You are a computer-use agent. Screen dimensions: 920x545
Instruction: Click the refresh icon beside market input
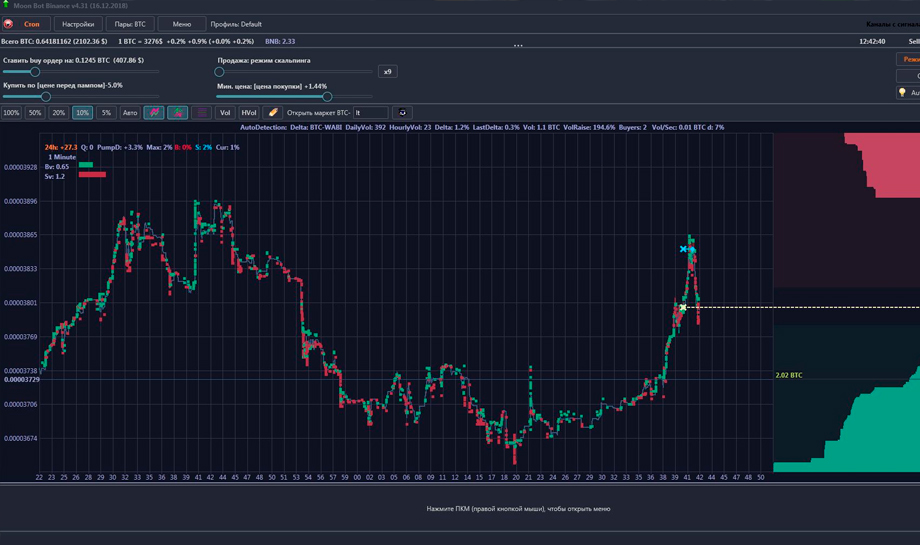(402, 113)
